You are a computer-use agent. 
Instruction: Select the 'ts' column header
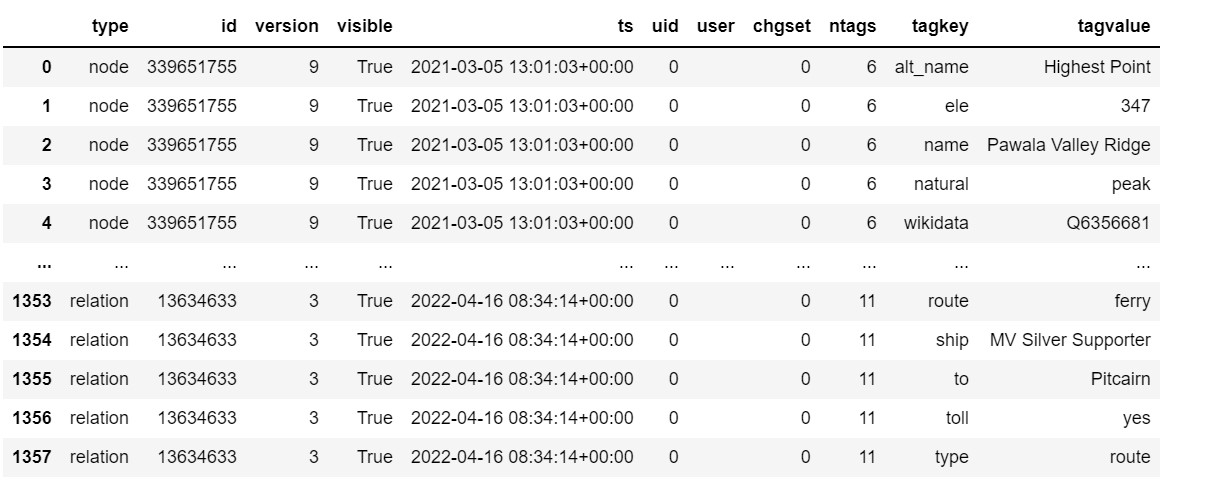pyautogui.click(x=625, y=27)
